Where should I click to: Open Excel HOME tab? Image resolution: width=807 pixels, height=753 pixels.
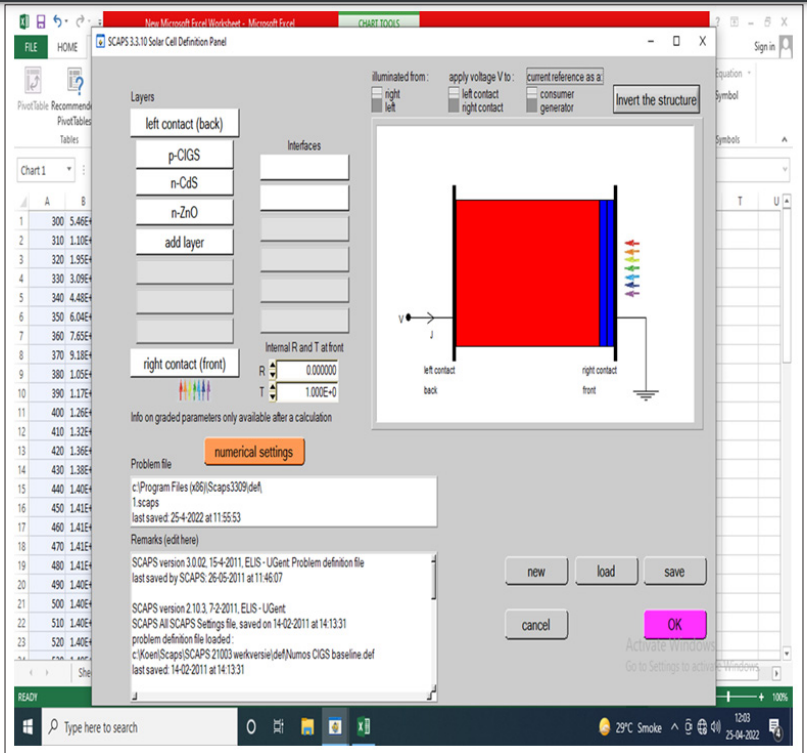pyautogui.click(x=67, y=47)
